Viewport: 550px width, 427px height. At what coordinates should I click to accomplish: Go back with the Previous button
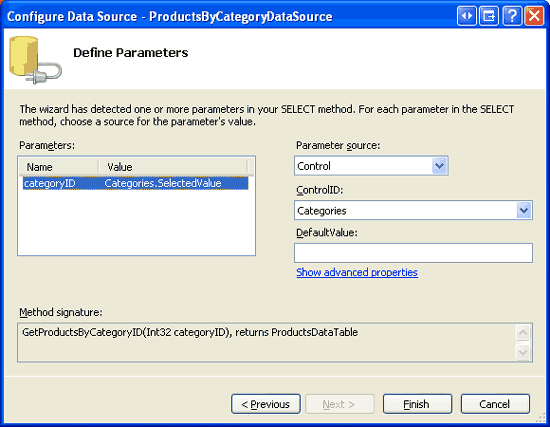click(266, 404)
